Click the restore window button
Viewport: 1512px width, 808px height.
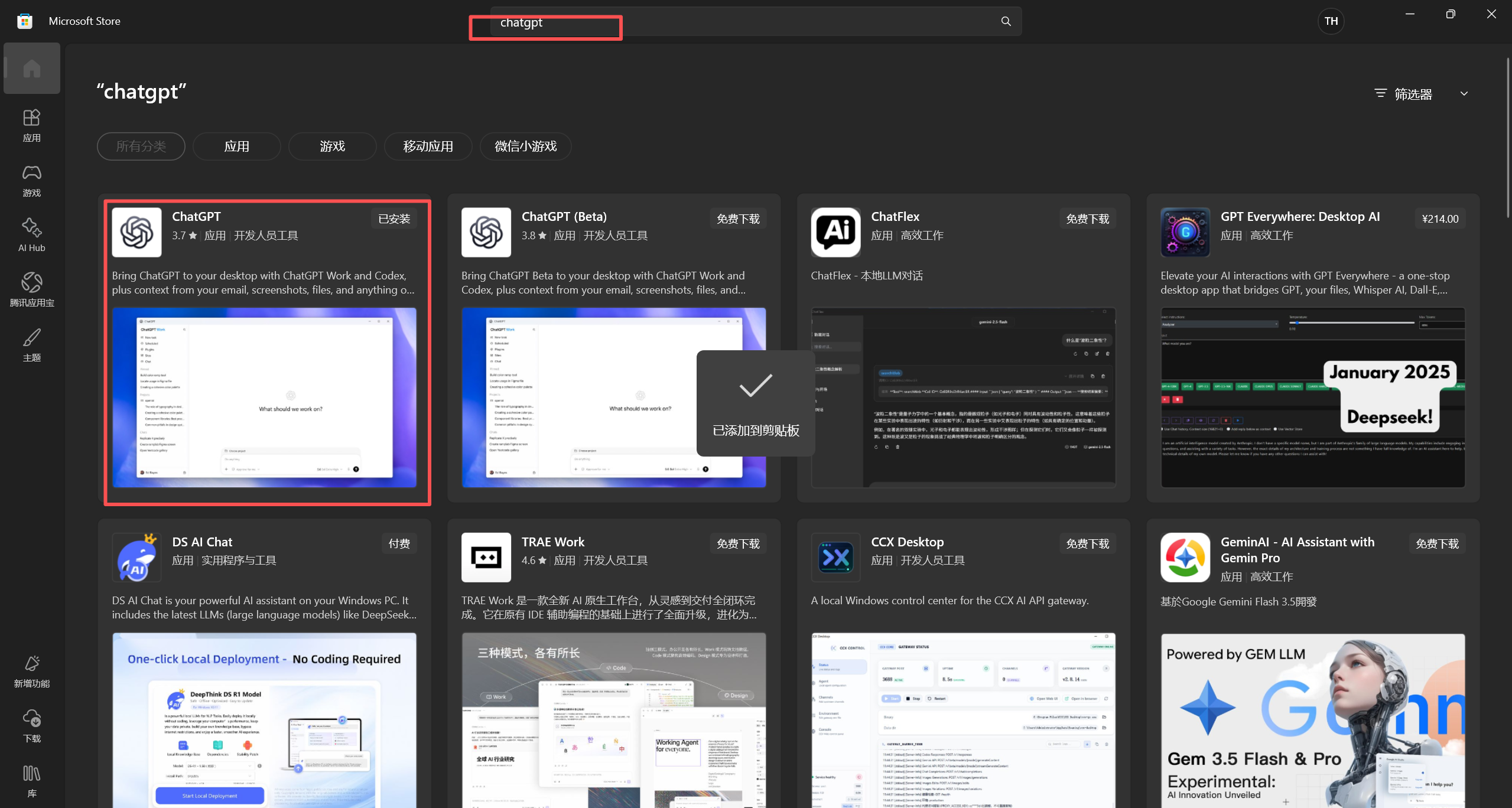tap(1451, 14)
